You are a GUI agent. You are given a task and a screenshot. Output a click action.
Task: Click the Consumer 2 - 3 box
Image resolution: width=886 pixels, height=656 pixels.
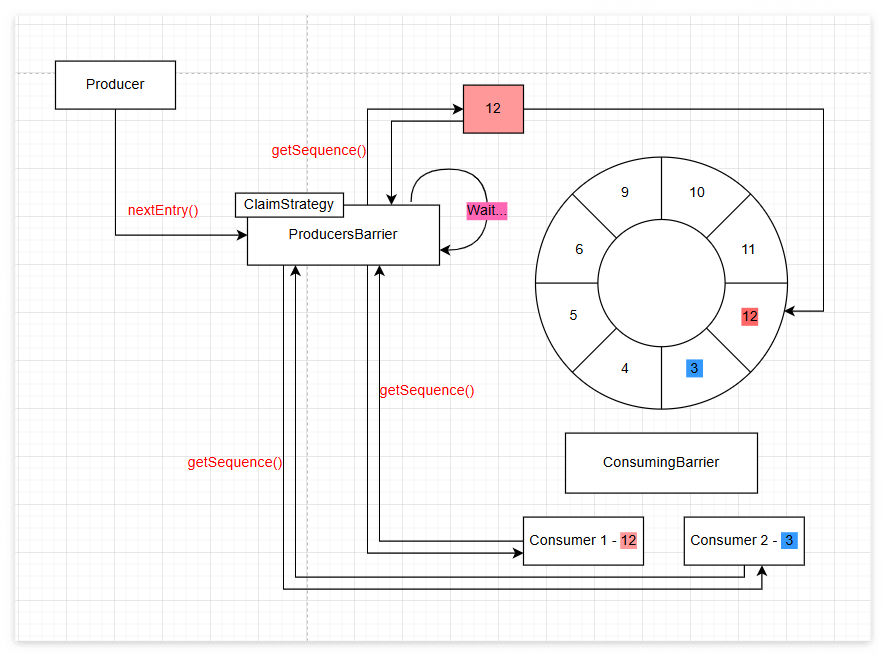(744, 541)
